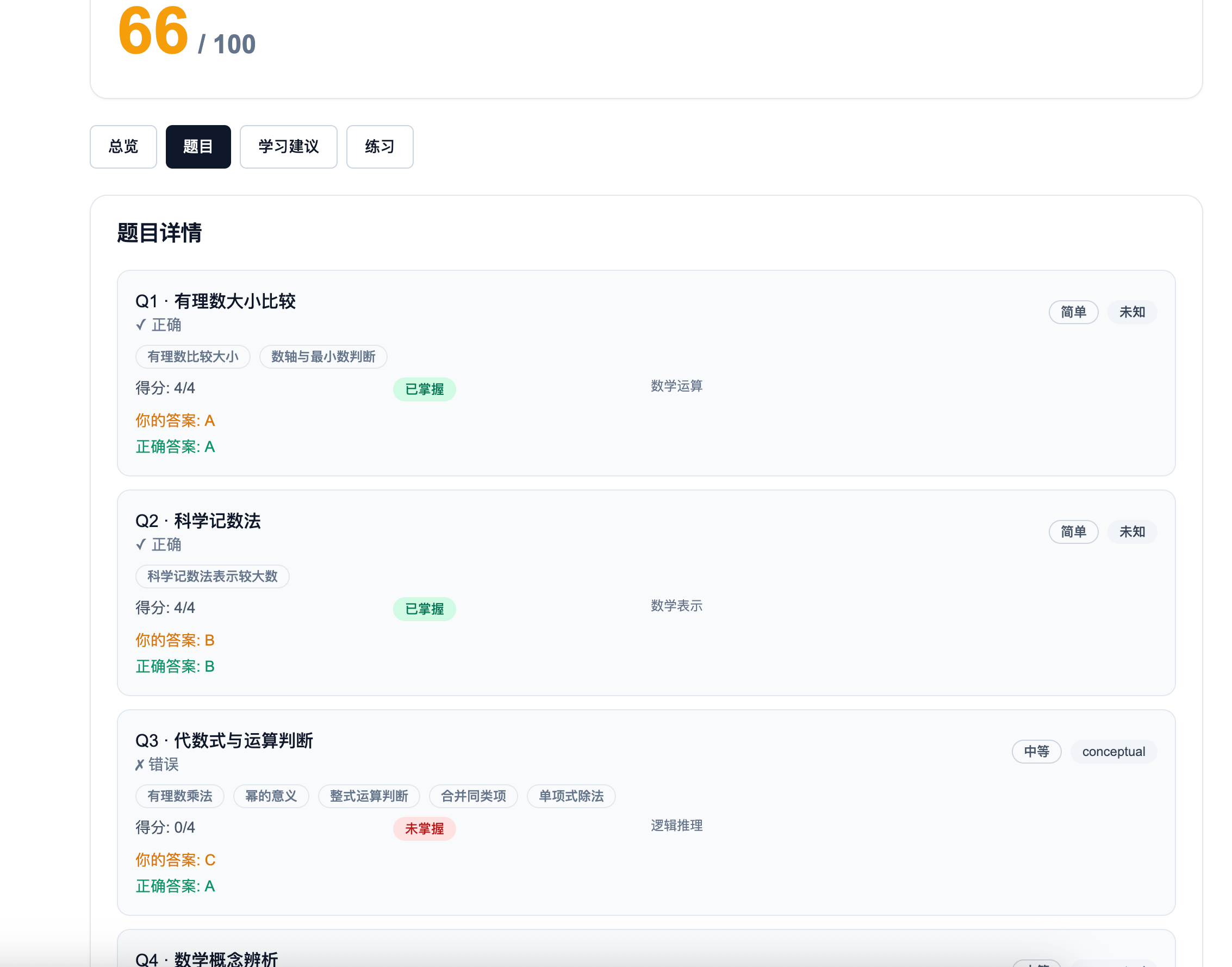Screen dimensions: 1232x967
Task: Click the 未知 badge on Q2
Action: (x=1131, y=531)
